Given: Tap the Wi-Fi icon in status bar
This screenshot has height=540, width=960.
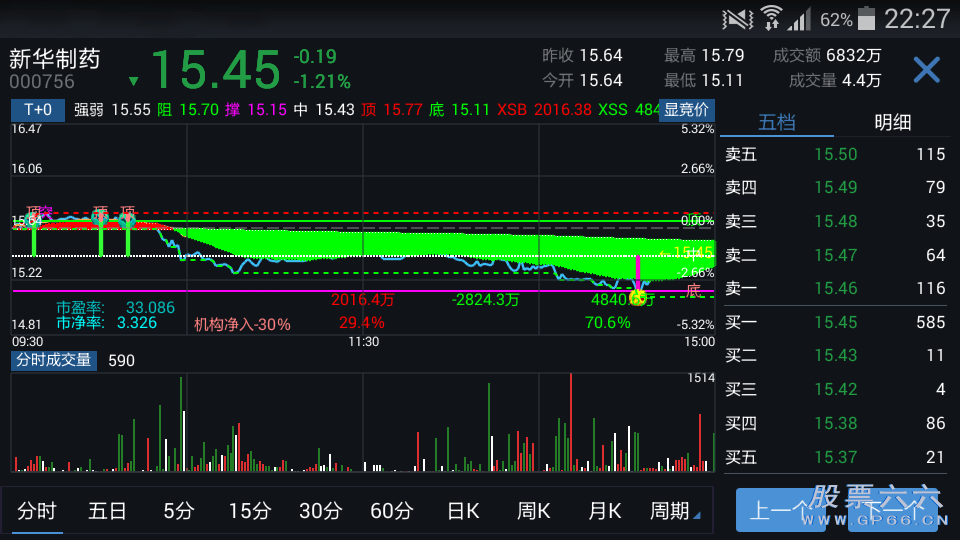Looking at the screenshot, I should (771, 18).
